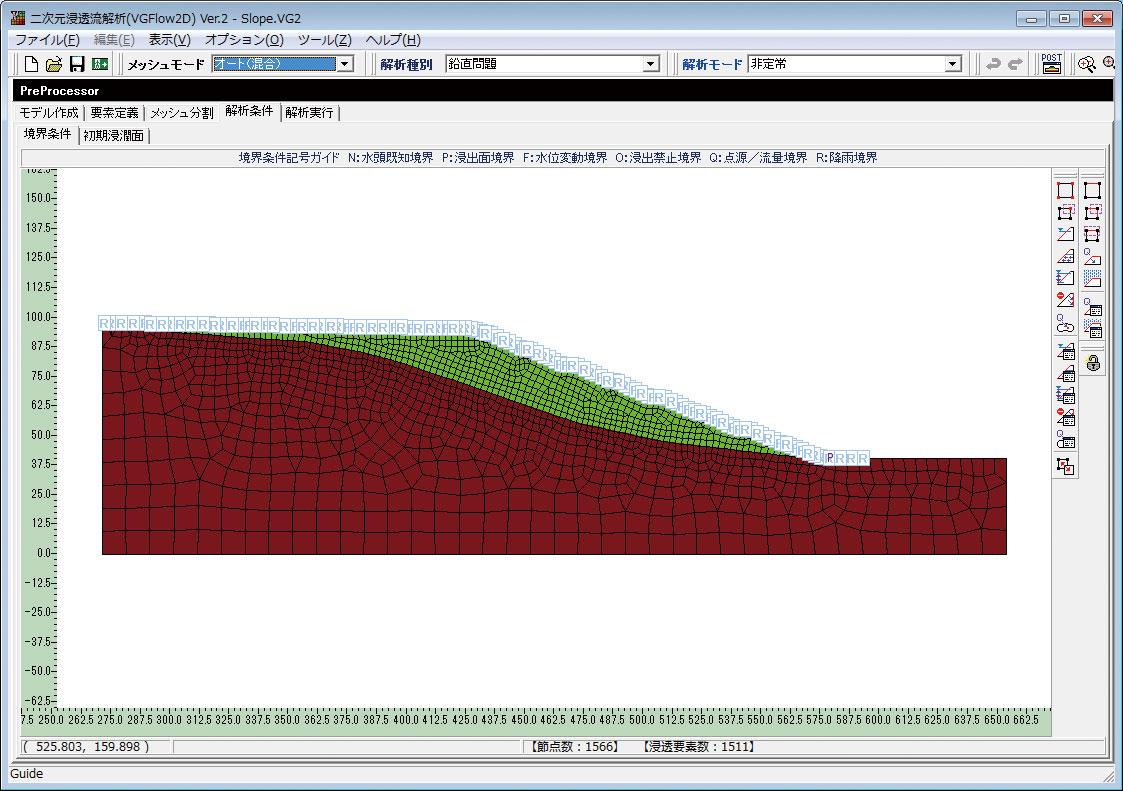Viewport: 1123px width, 791px height.
Task: Set a Q flow boundary on the slope edge
Action: [1092, 257]
